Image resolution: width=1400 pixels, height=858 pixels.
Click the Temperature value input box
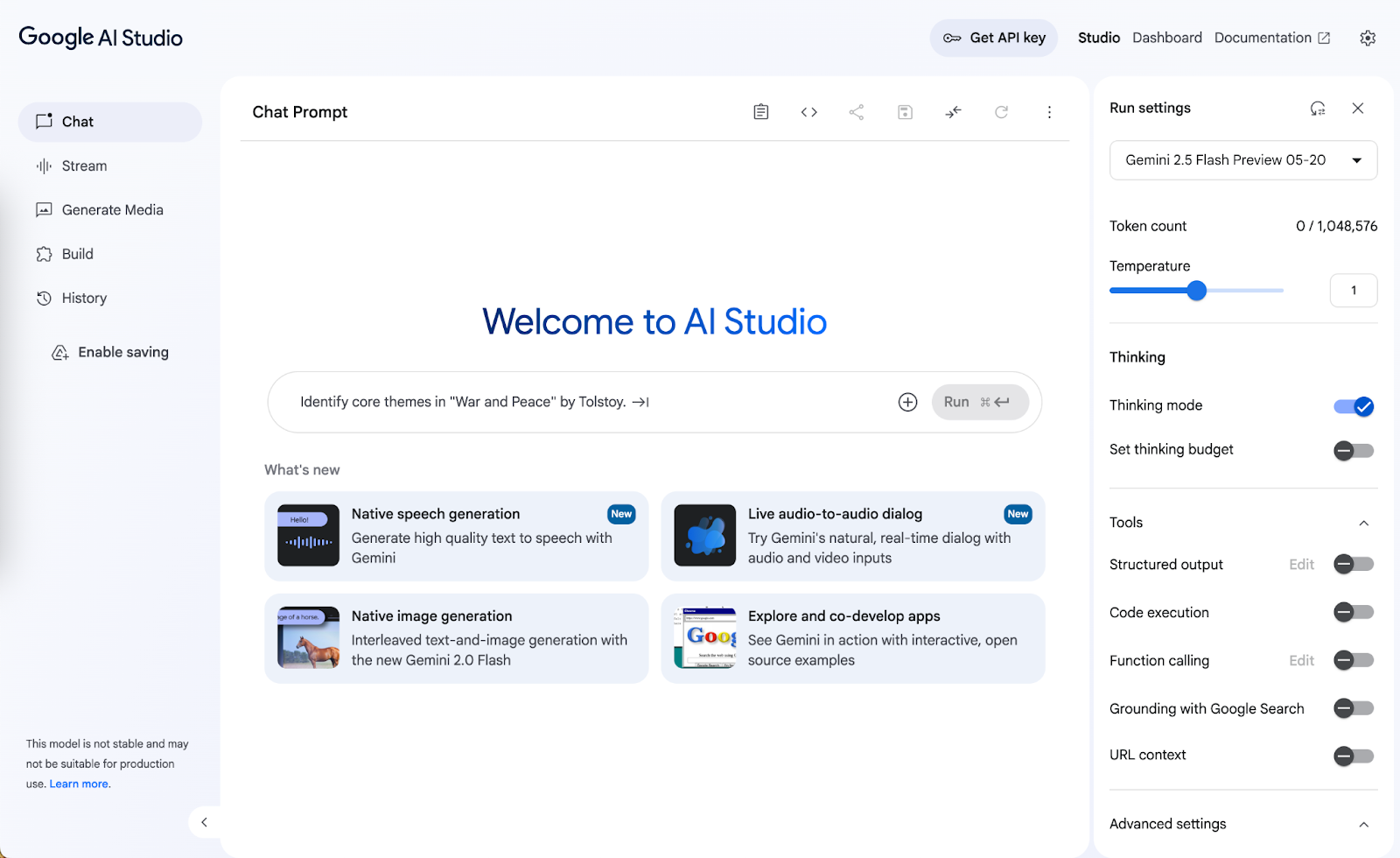1354,291
